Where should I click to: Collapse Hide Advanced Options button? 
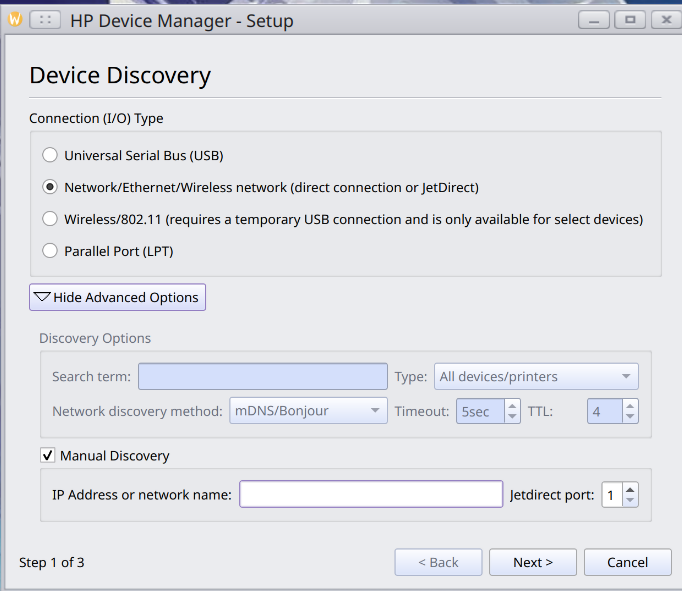117,297
